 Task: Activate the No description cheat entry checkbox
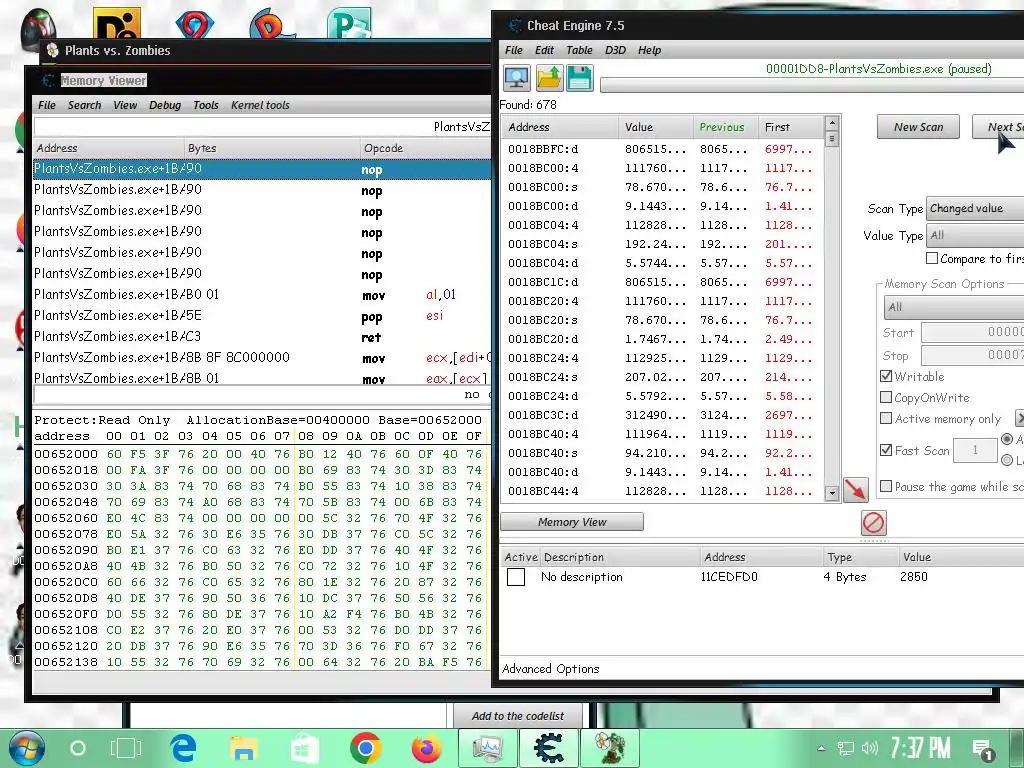click(516, 577)
